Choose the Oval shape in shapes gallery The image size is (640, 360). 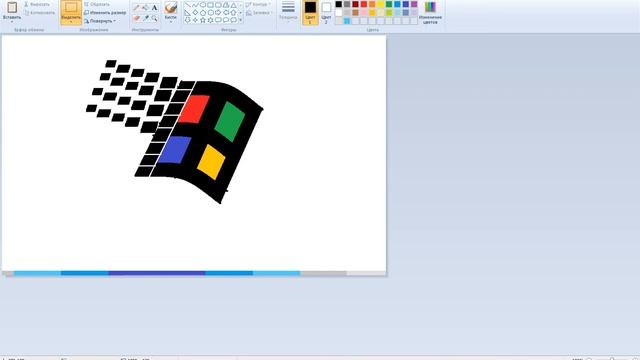[x=203, y=5]
